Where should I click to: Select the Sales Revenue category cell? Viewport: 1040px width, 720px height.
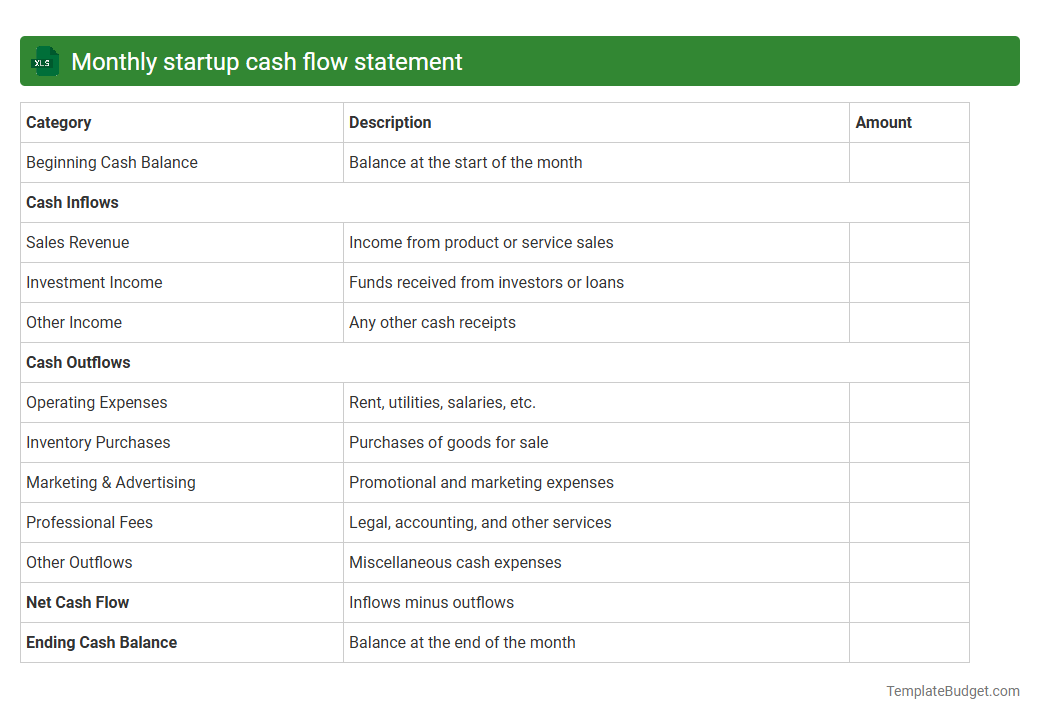(x=77, y=242)
